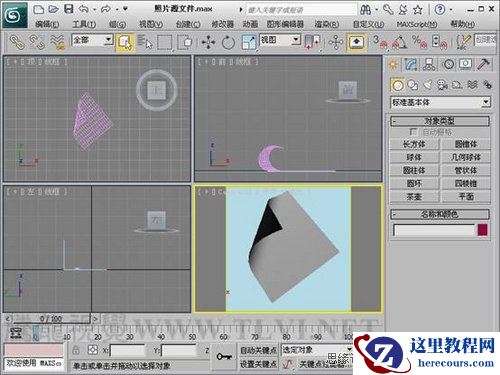Open the 动画 menu

pos(250,24)
